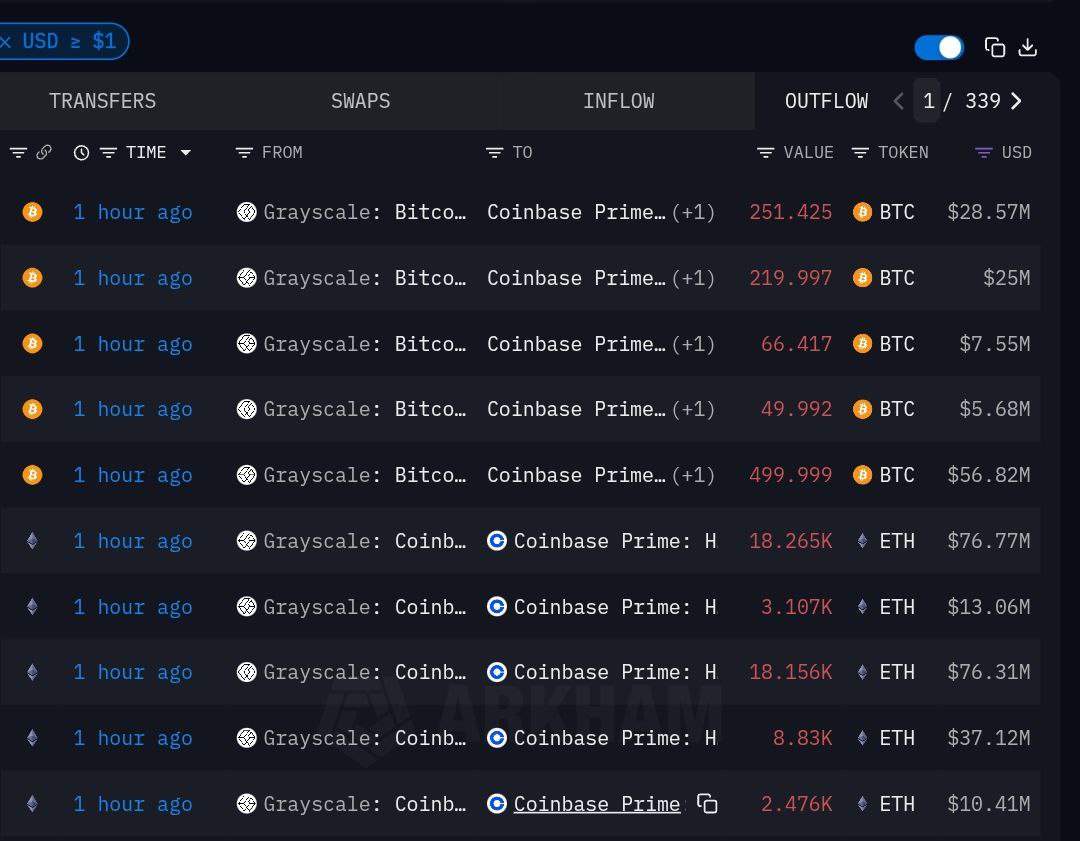Click Bitcoin chain icon in 219.997 row
The image size is (1080, 841).
pos(32,278)
